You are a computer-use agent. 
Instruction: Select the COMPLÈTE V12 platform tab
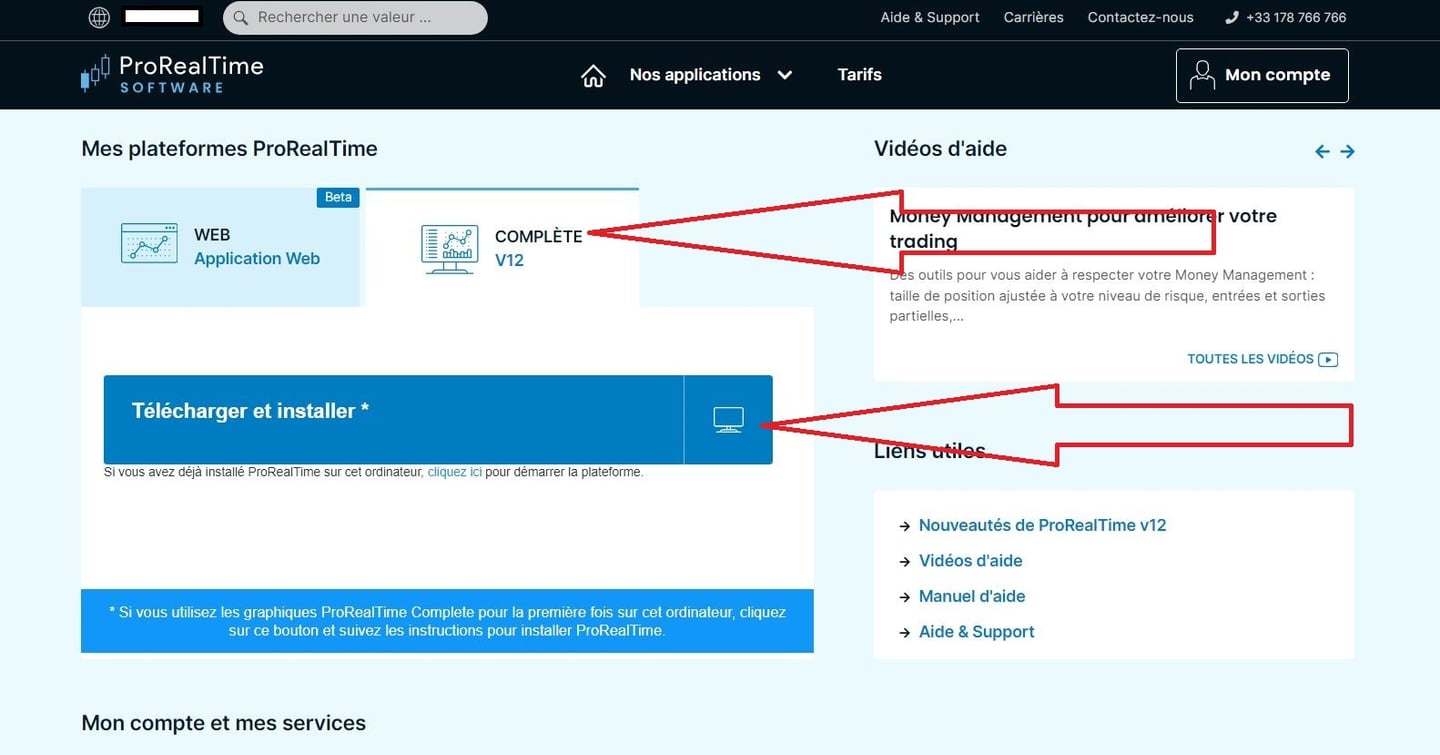pyautogui.click(x=502, y=248)
